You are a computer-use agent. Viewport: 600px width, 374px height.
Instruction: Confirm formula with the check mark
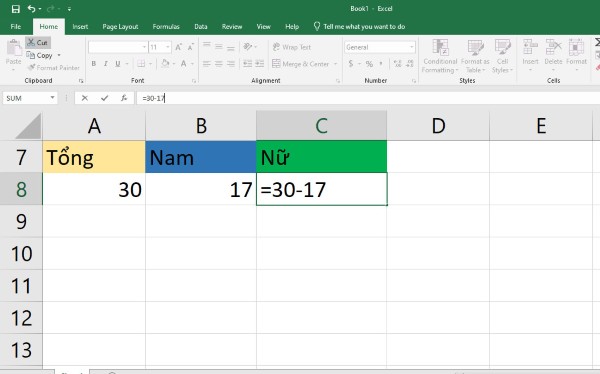coord(104,98)
